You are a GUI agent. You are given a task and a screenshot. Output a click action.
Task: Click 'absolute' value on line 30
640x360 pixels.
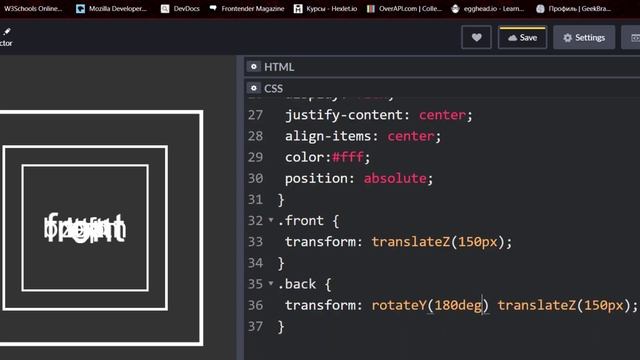(x=395, y=178)
